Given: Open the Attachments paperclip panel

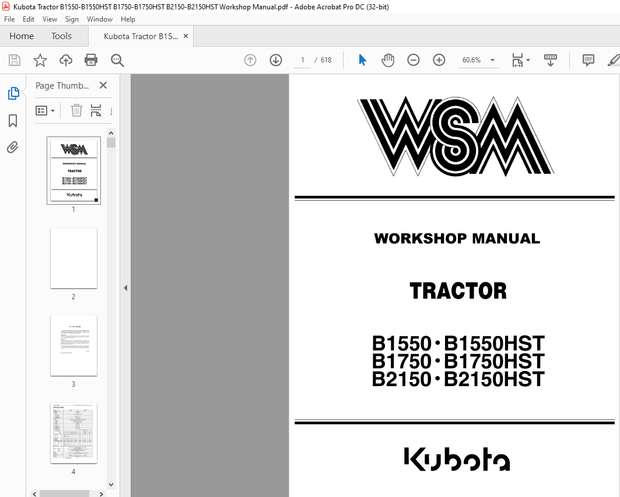Looking at the screenshot, I should 13,147.
